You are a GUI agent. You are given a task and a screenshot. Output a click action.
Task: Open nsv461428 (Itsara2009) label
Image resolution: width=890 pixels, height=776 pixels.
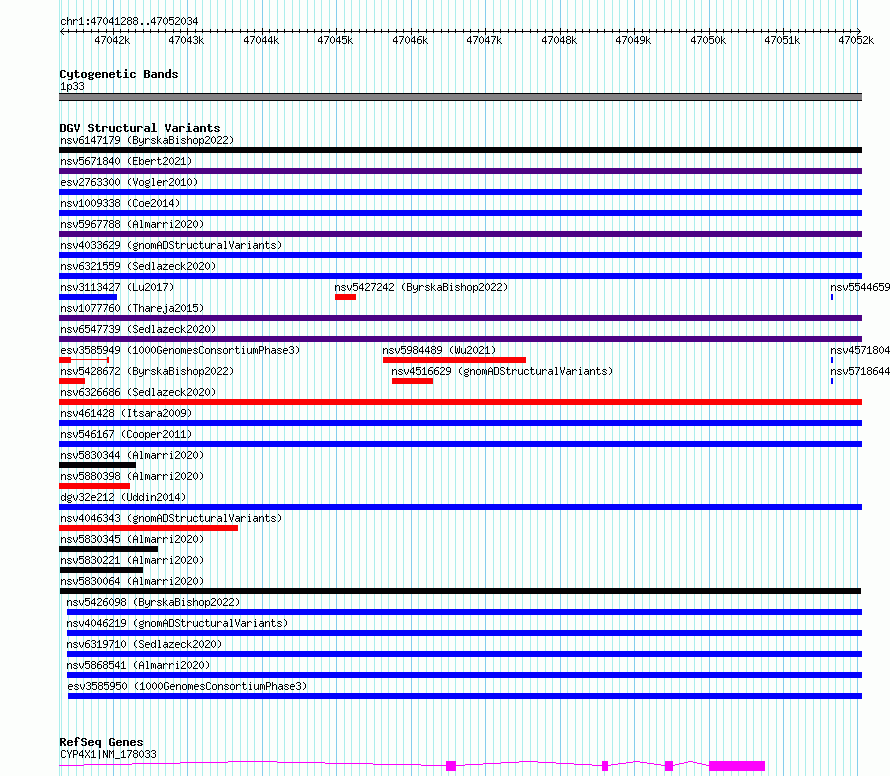[x=126, y=413]
